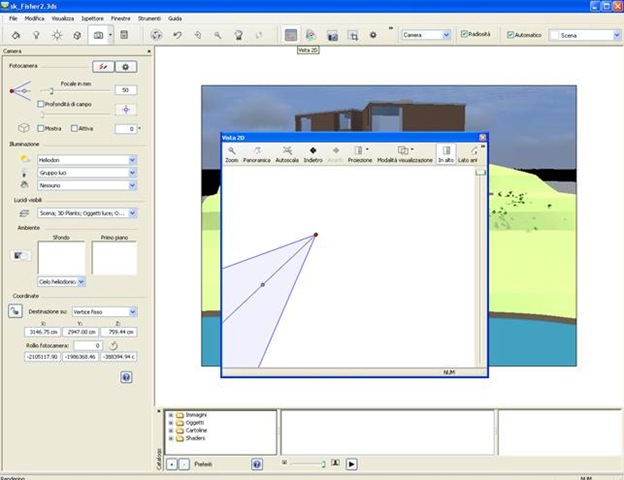Open the Visualizza menu
The image size is (624, 480).
coord(63,18)
